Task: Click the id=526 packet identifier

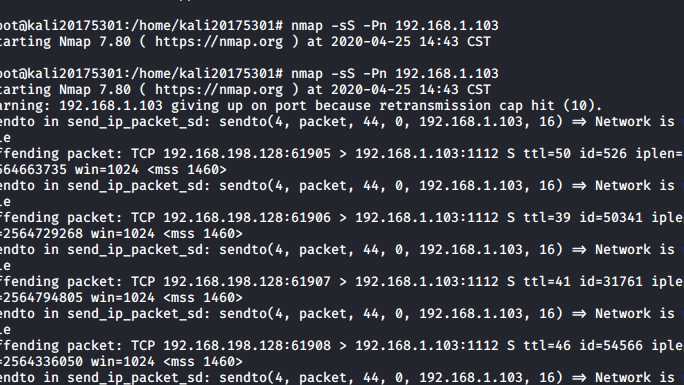Action: pyautogui.click(x=603, y=154)
